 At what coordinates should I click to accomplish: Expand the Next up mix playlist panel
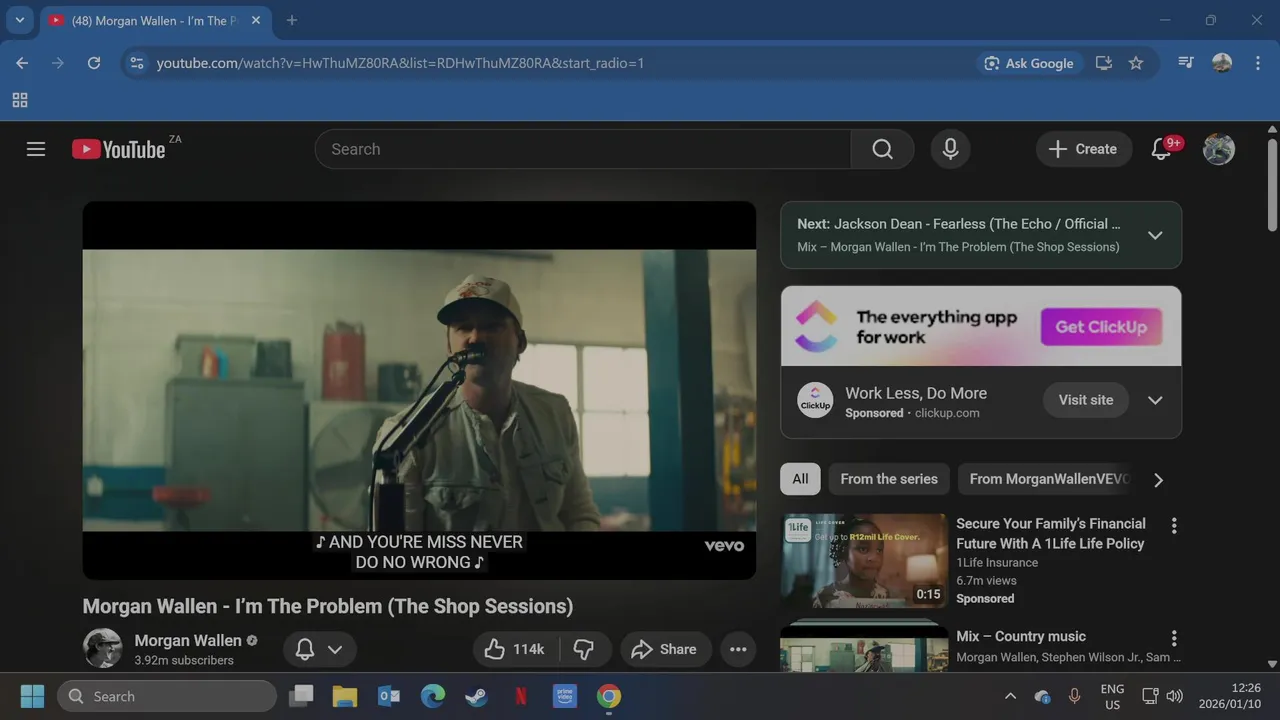point(1155,235)
